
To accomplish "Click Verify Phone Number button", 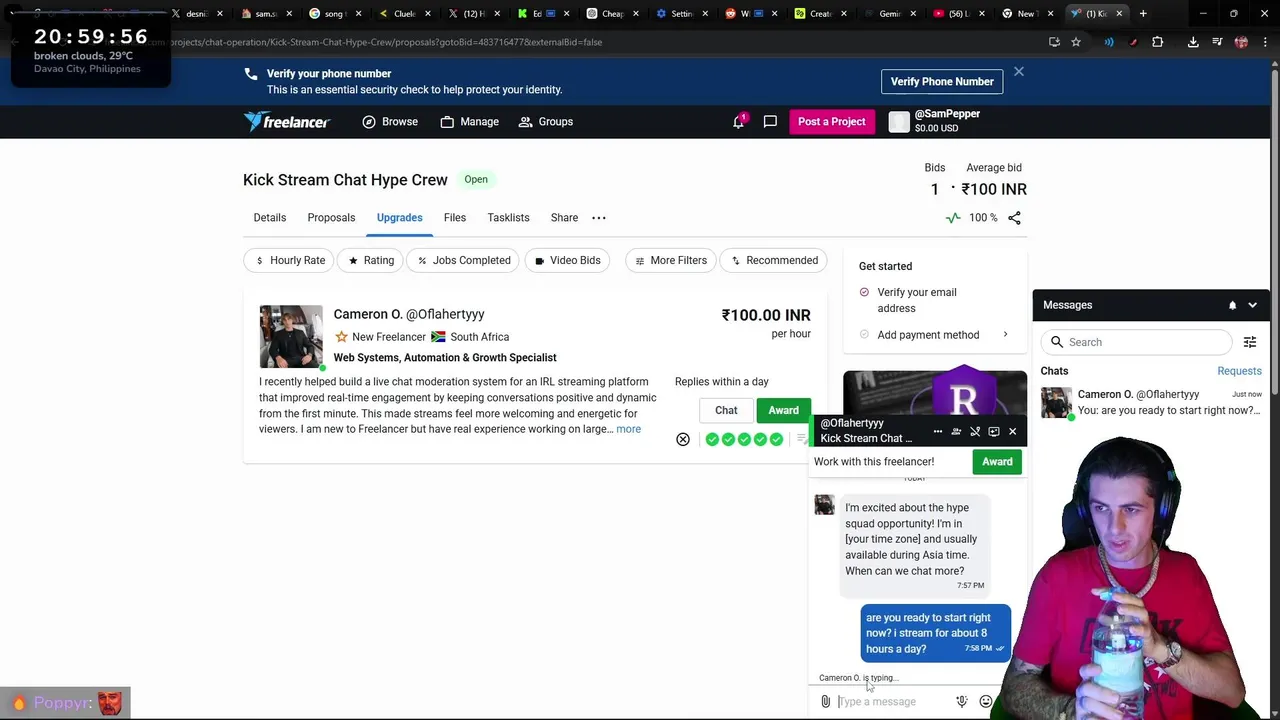I will [942, 82].
